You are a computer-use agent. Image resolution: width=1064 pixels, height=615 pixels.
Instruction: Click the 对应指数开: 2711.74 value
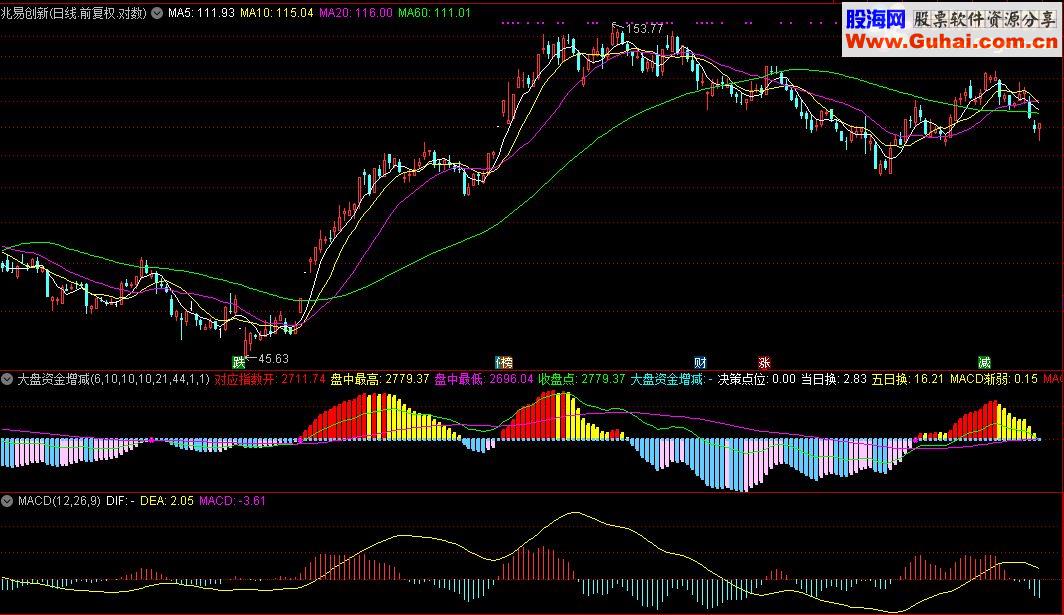(270, 379)
